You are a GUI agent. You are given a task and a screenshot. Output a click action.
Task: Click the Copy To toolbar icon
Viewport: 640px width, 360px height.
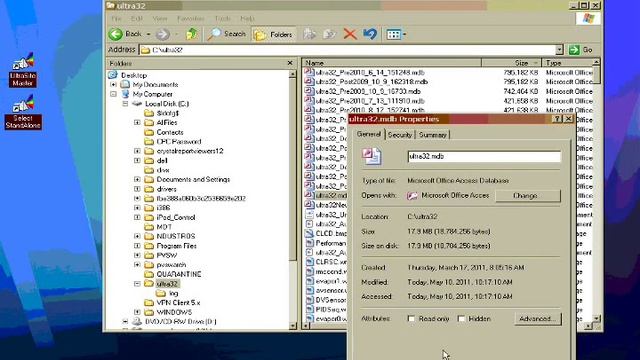pos(329,34)
